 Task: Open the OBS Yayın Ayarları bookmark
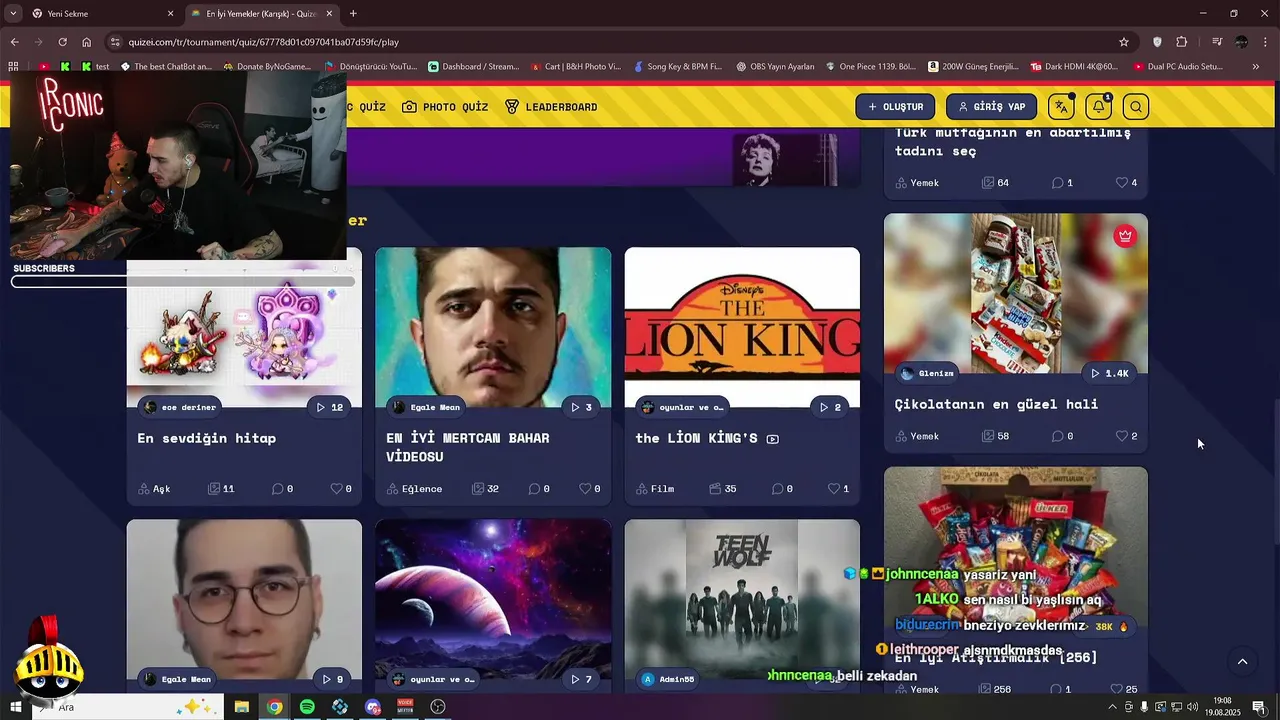coord(775,67)
